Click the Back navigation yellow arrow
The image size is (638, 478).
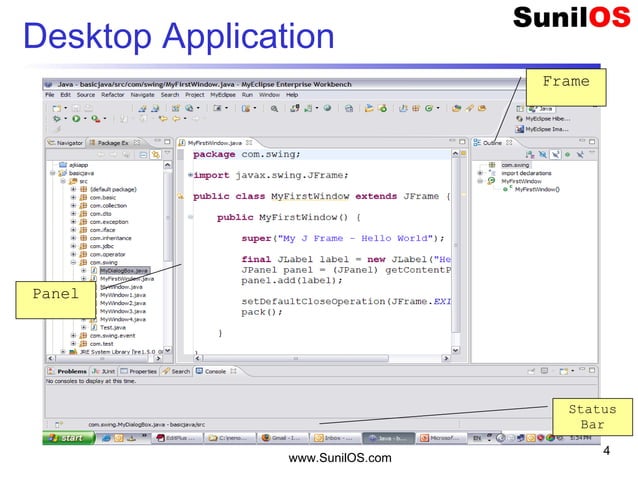[177, 119]
